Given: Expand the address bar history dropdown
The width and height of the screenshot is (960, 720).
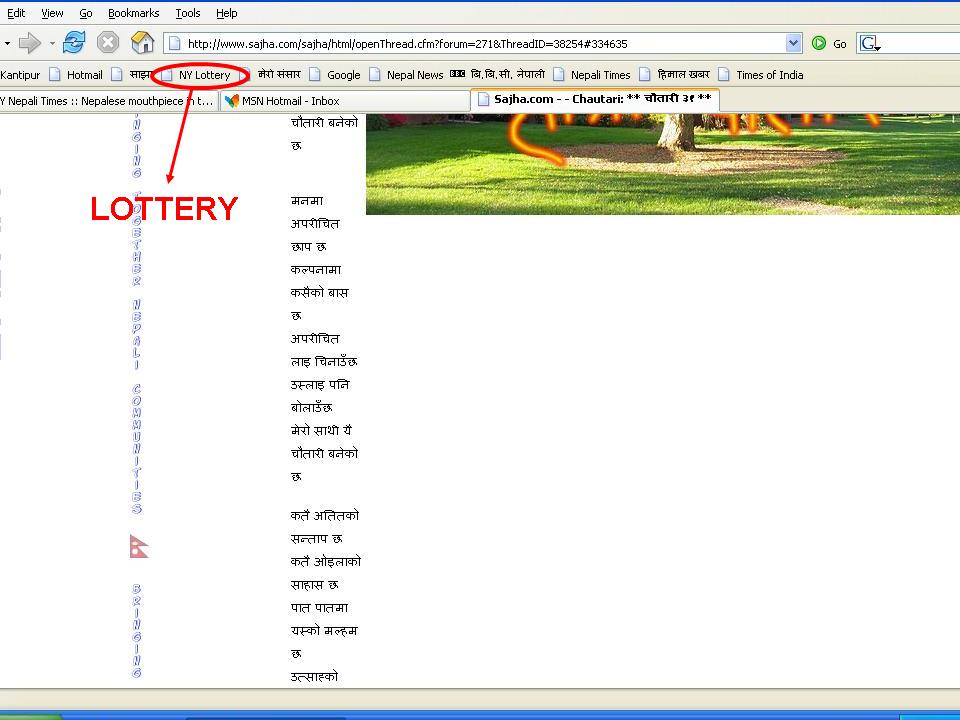Looking at the screenshot, I should (793, 43).
